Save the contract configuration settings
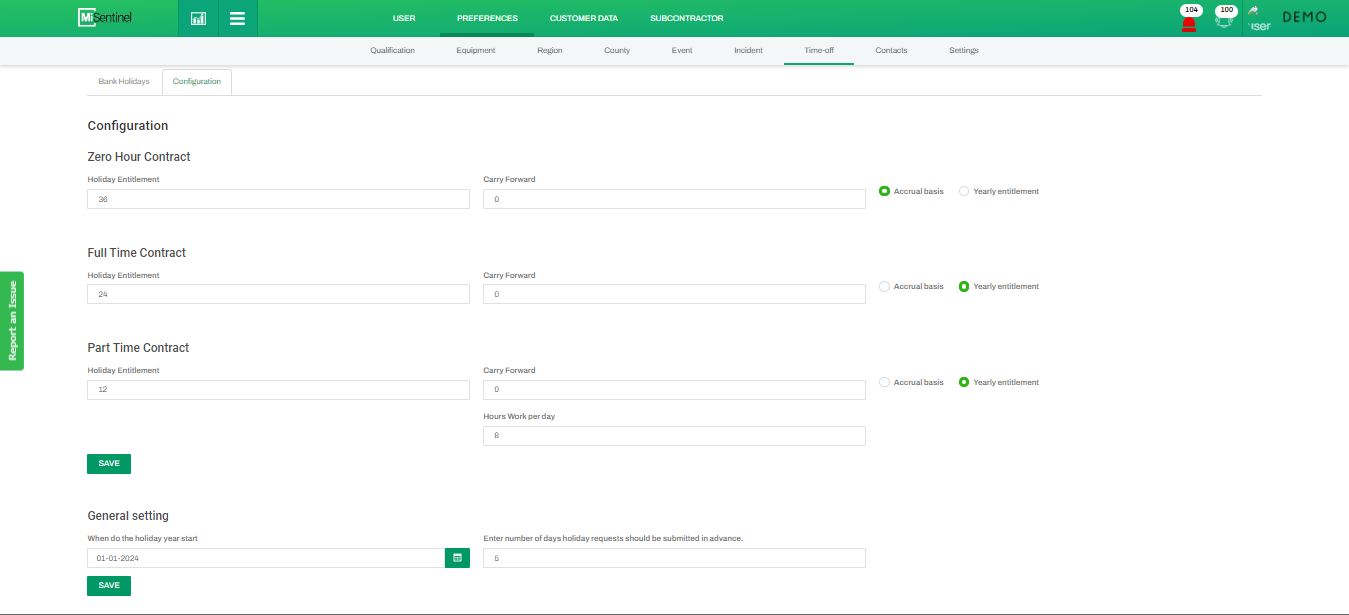 (108, 464)
